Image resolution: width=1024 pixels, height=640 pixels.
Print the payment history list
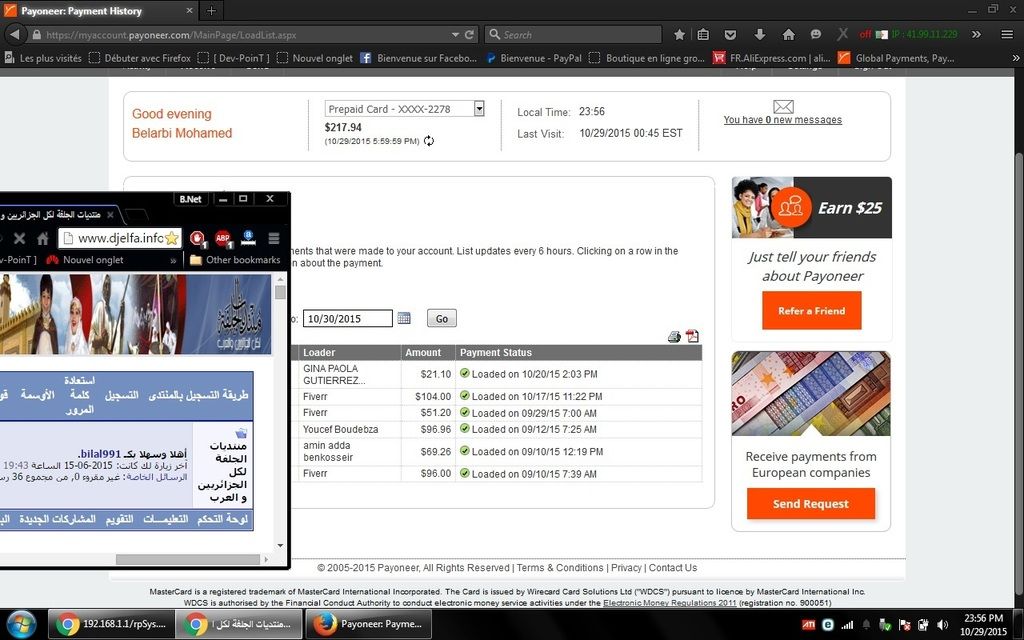coord(674,336)
